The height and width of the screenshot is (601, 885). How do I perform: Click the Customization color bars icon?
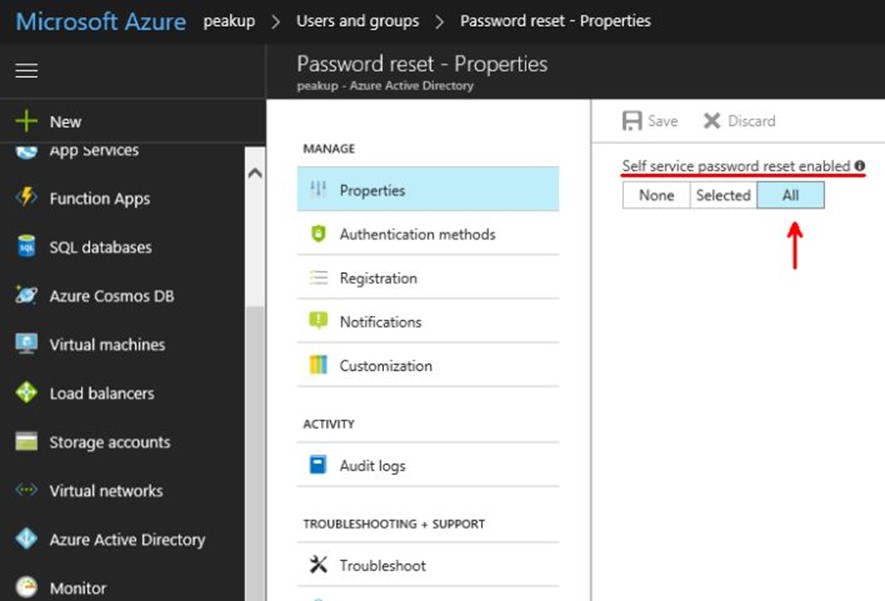click(318, 365)
